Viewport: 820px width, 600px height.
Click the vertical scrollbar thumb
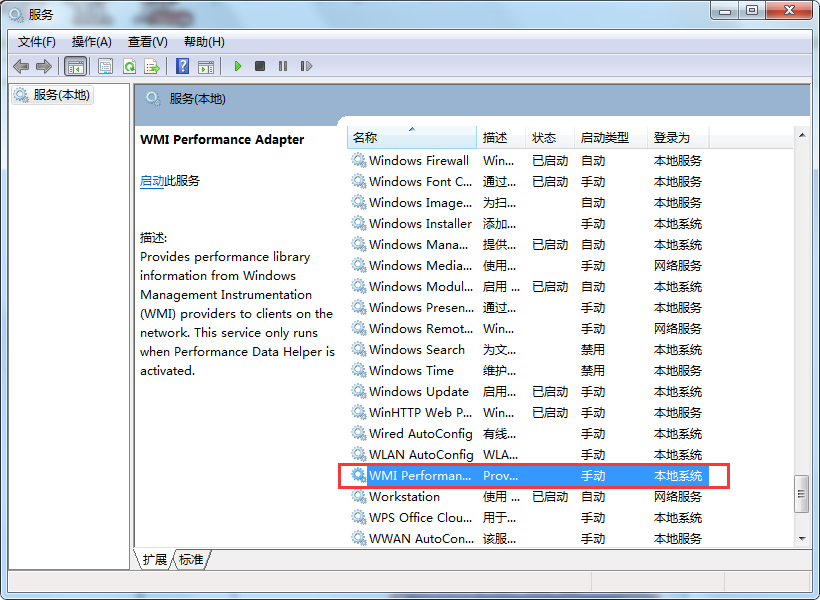click(x=802, y=494)
